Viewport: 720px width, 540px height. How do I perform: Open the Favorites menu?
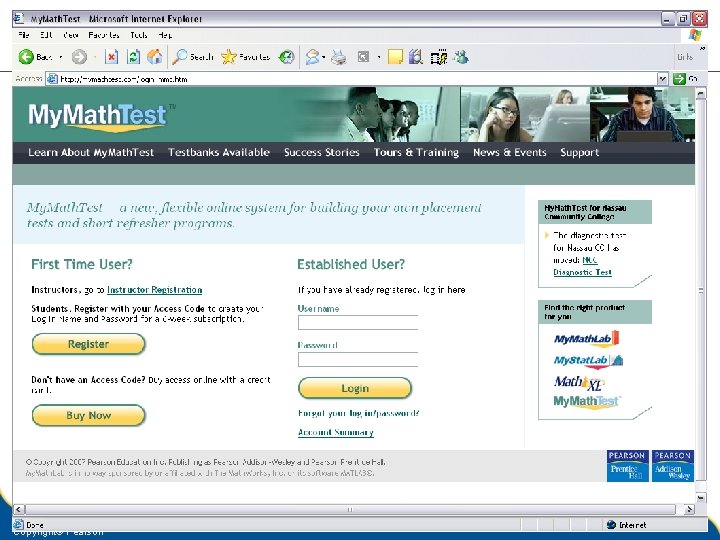click(x=104, y=35)
